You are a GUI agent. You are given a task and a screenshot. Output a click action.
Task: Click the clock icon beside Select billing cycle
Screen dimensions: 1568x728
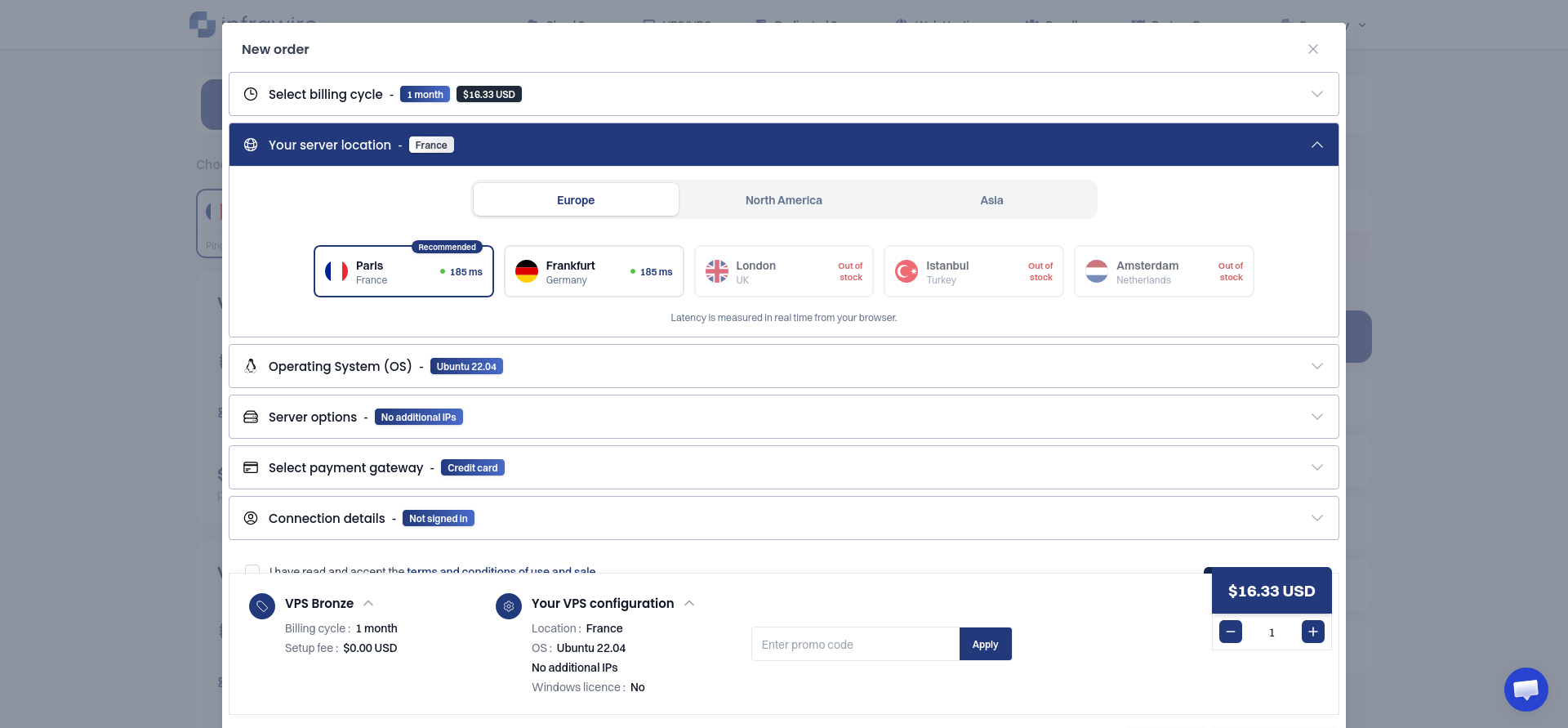[x=251, y=94]
